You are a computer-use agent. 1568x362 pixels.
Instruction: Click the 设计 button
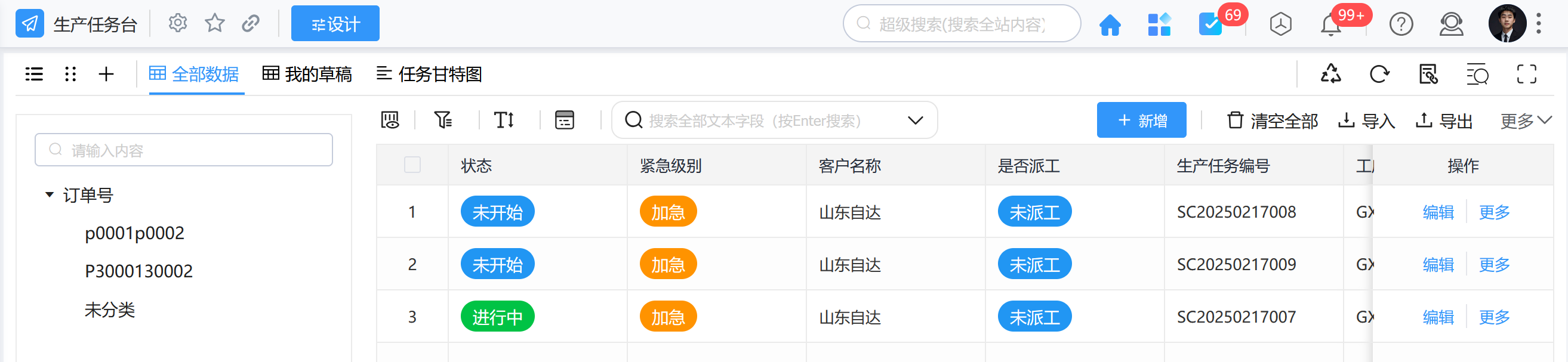tap(335, 24)
